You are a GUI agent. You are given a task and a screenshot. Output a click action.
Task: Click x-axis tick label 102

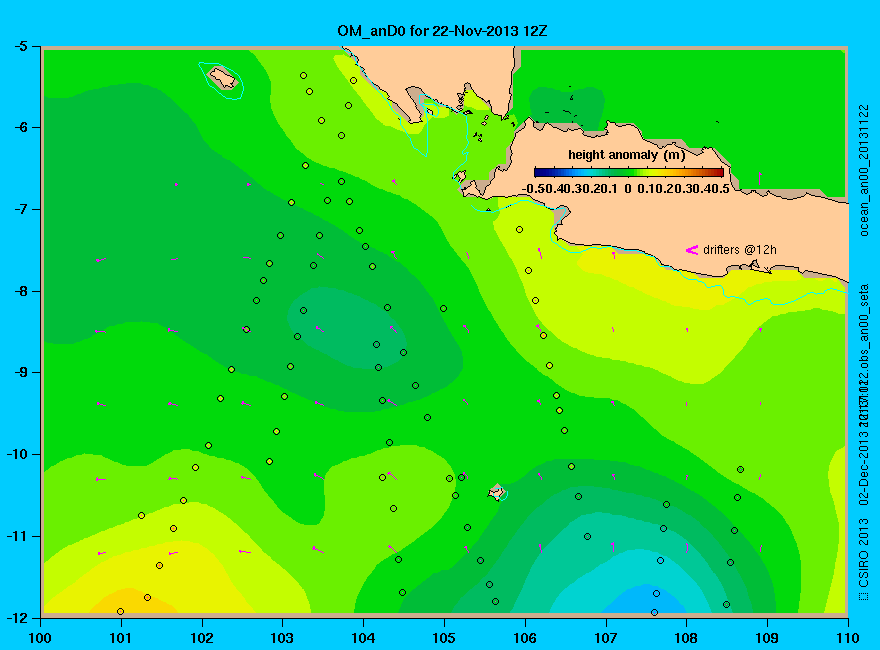tap(202, 638)
